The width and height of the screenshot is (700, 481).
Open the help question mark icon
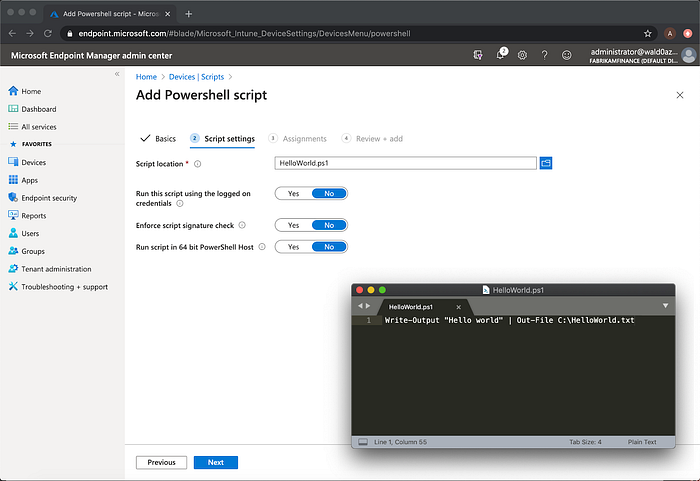pos(544,55)
